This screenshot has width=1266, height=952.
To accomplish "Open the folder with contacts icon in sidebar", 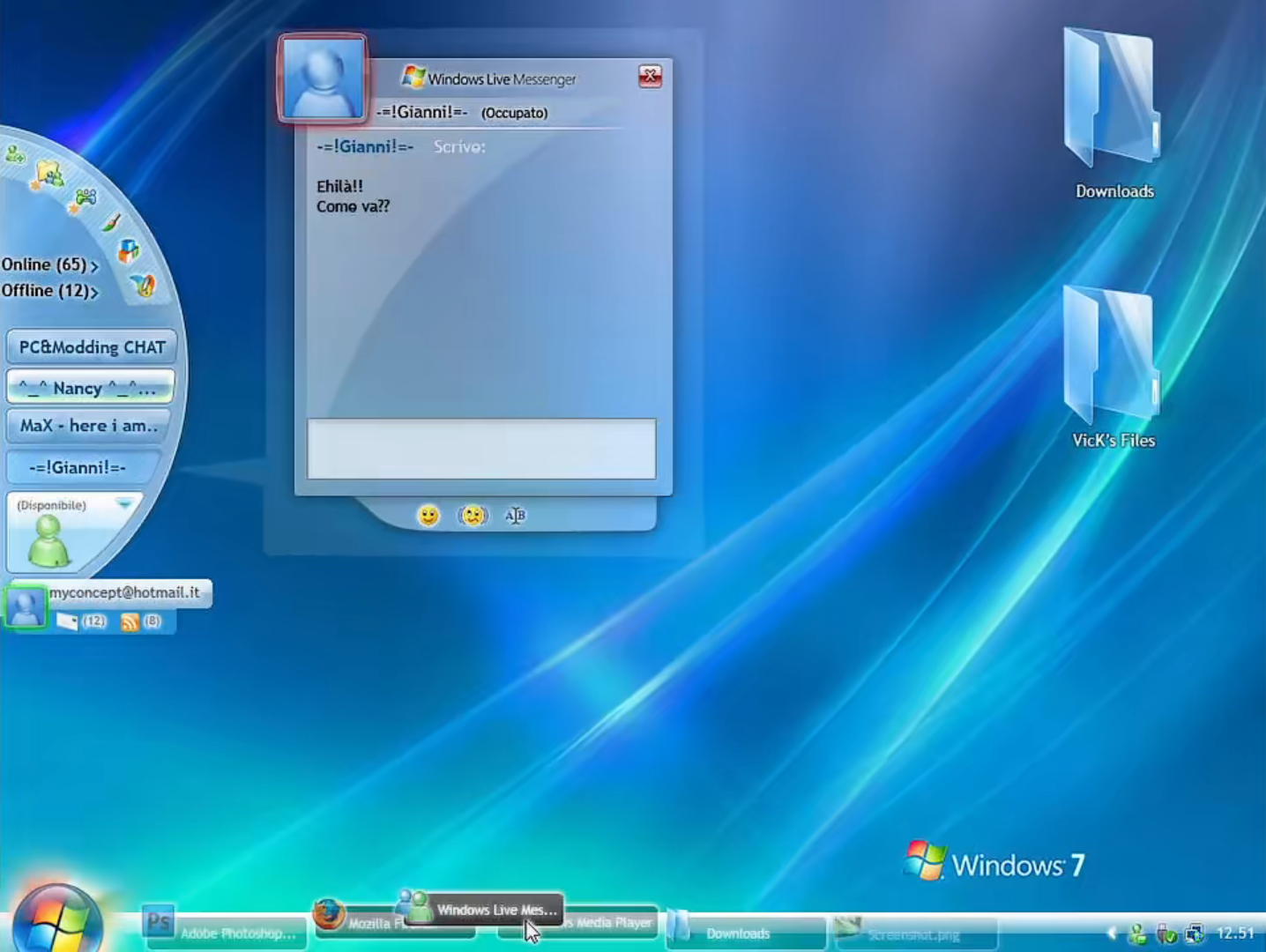I will [x=48, y=174].
